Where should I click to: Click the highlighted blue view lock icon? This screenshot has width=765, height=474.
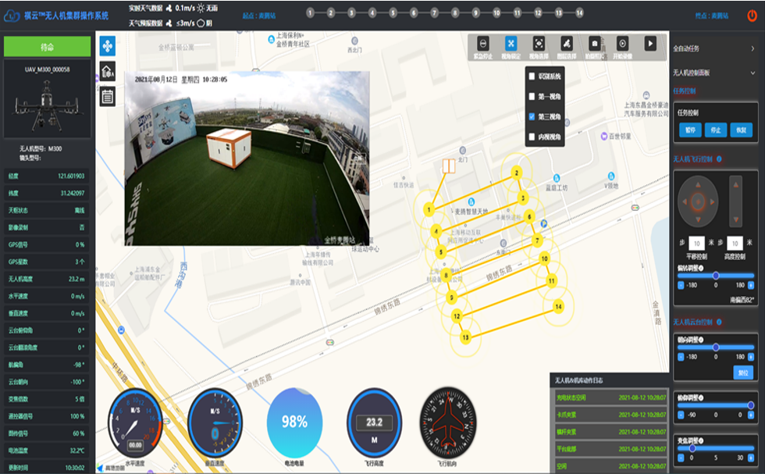(x=511, y=45)
